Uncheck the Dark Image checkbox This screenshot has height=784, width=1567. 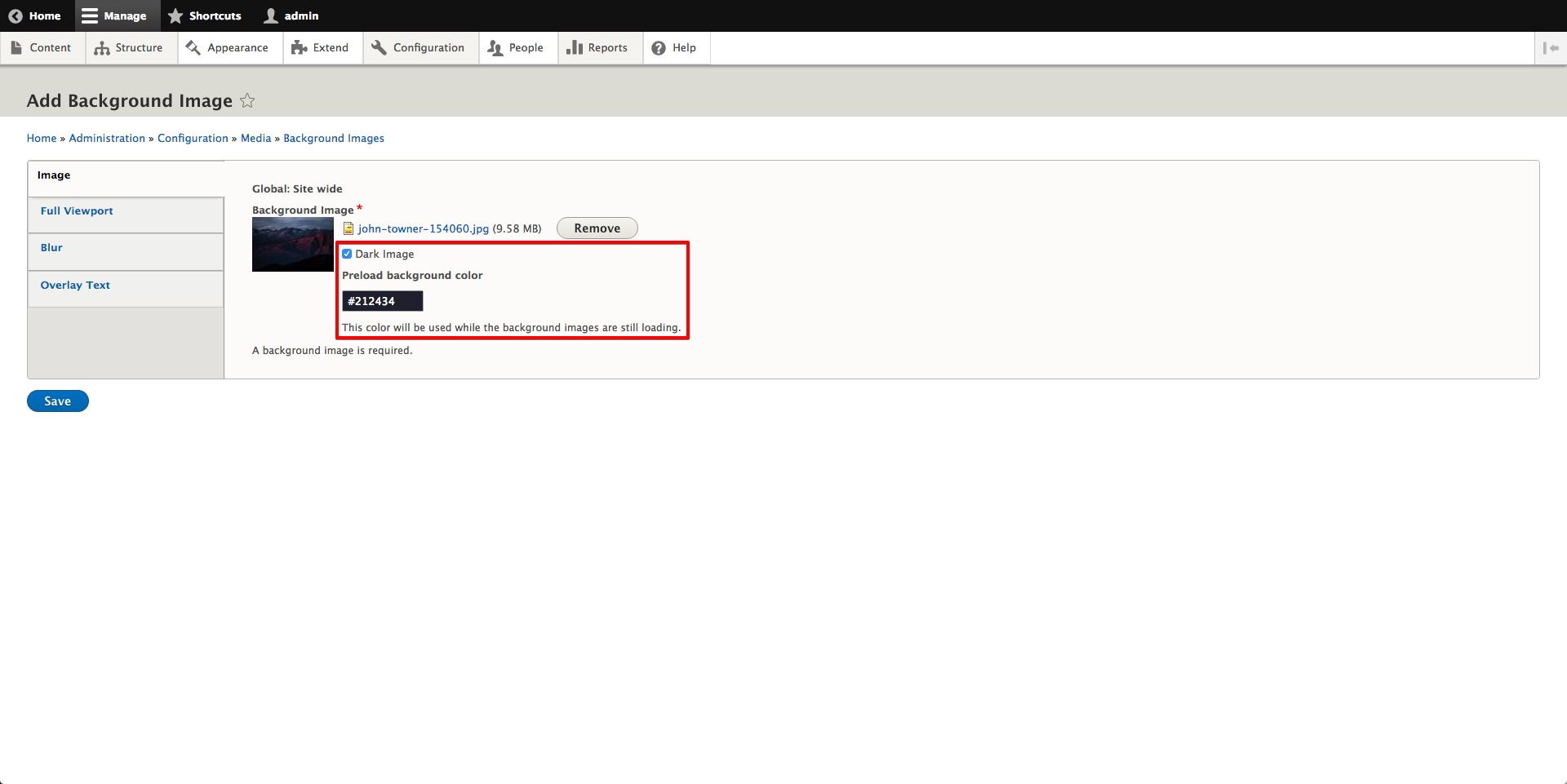[x=347, y=254]
